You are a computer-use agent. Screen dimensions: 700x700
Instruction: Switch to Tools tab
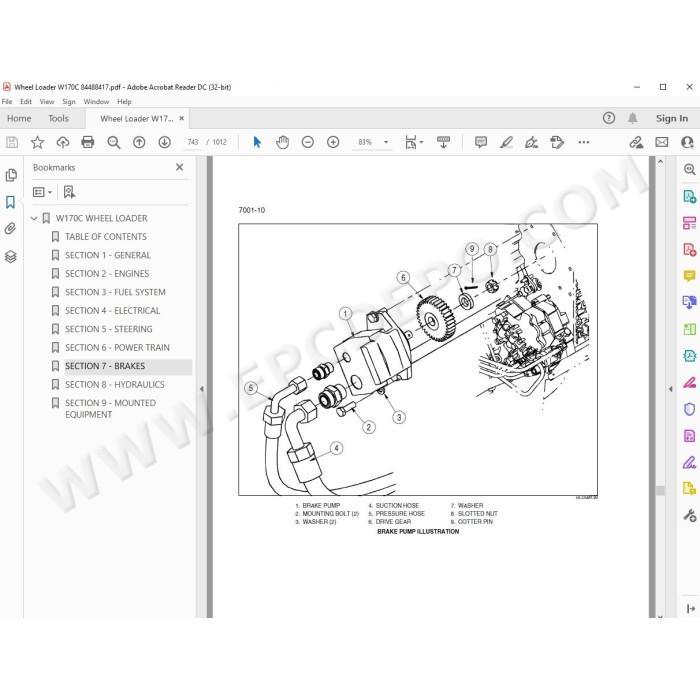click(x=58, y=119)
